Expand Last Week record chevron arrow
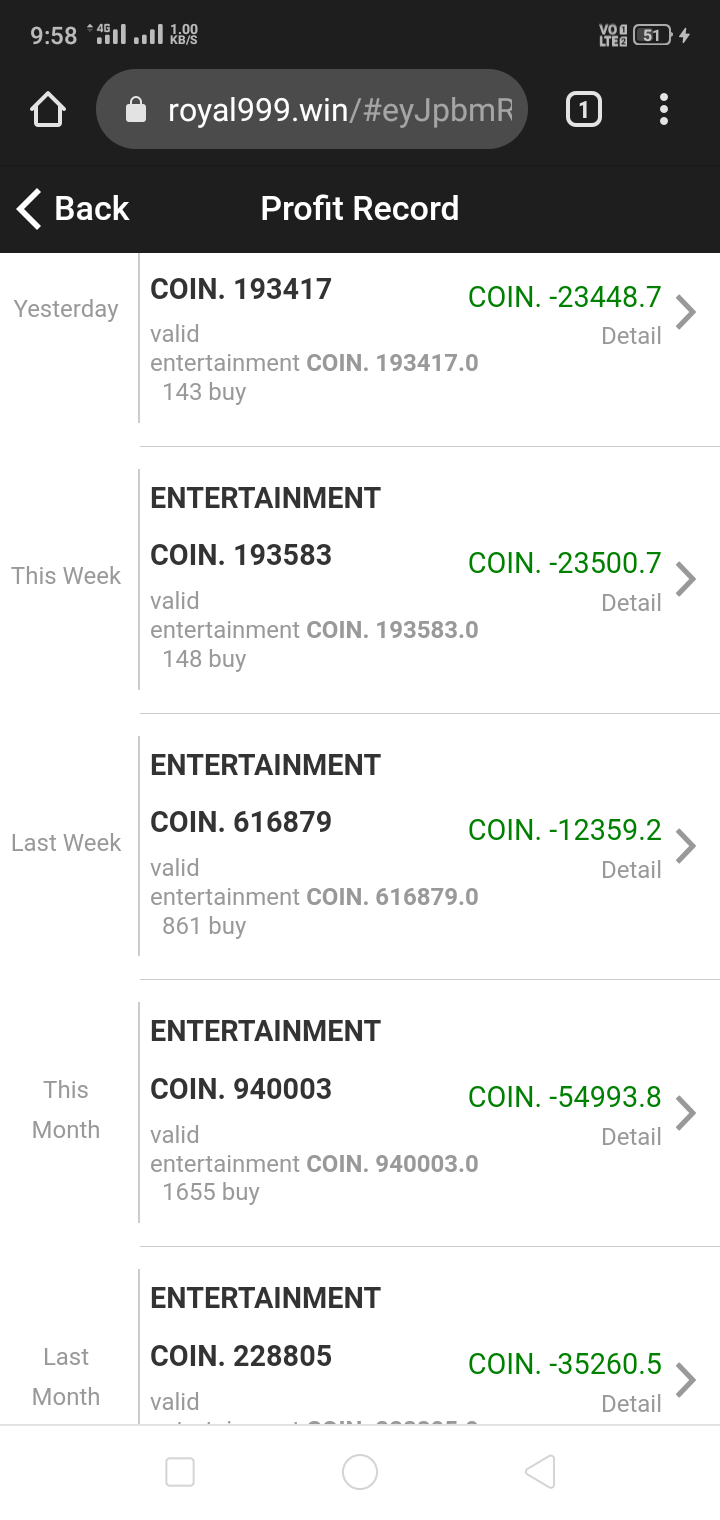720x1520 pixels. pos(686,846)
